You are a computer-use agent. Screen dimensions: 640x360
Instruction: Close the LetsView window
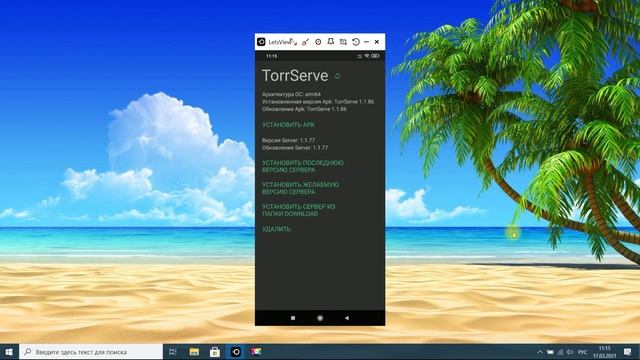[x=377, y=42]
